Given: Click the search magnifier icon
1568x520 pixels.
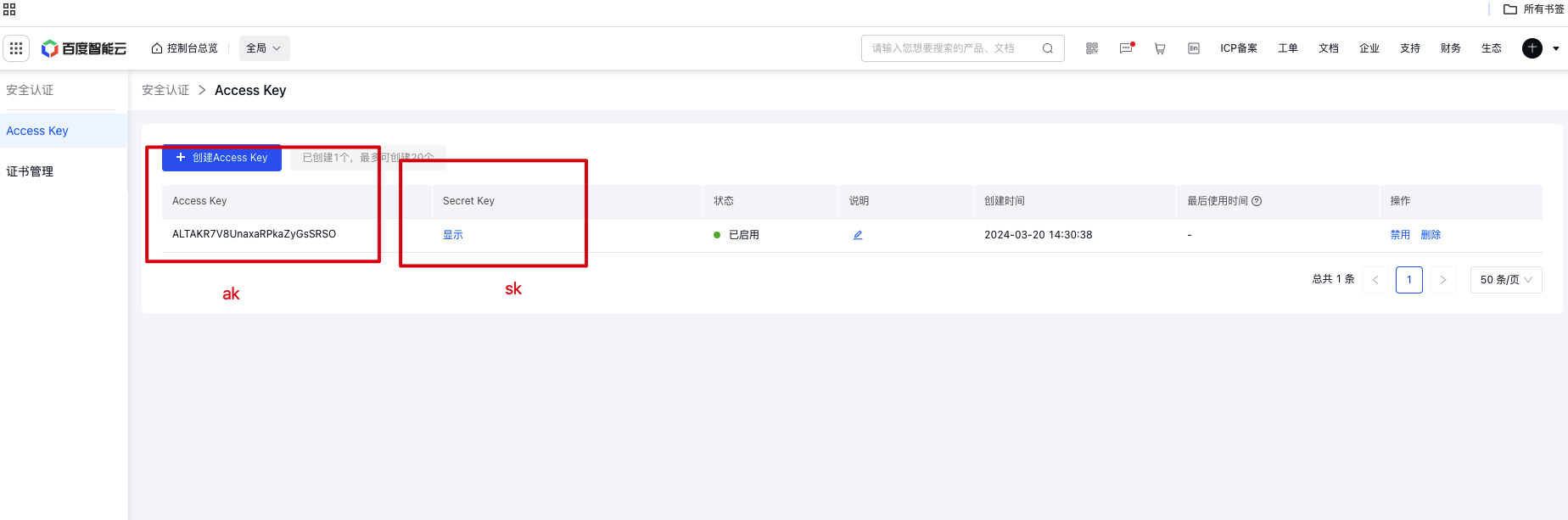Looking at the screenshot, I should pyautogui.click(x=1048, y=48).
